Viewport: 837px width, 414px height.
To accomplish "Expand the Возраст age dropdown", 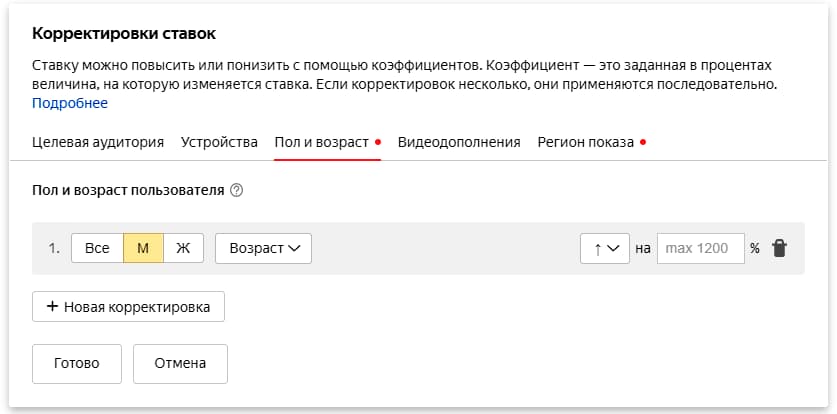I will (263, 249).
